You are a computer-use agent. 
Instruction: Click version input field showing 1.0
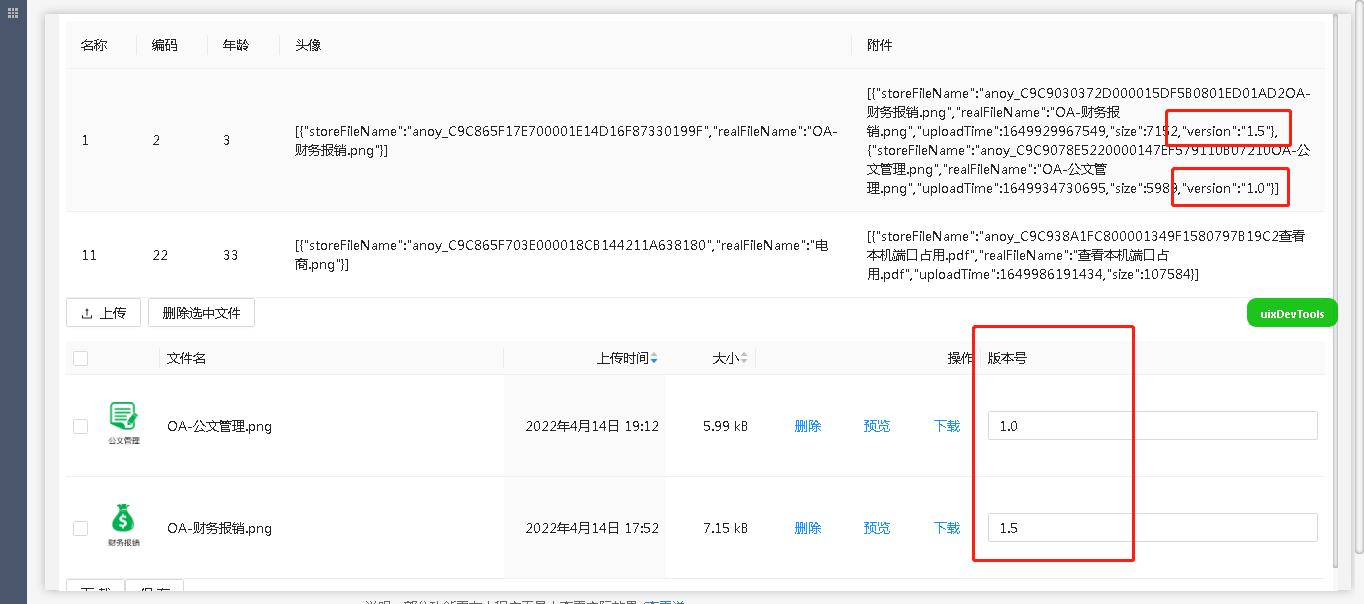click(1152, 426)
